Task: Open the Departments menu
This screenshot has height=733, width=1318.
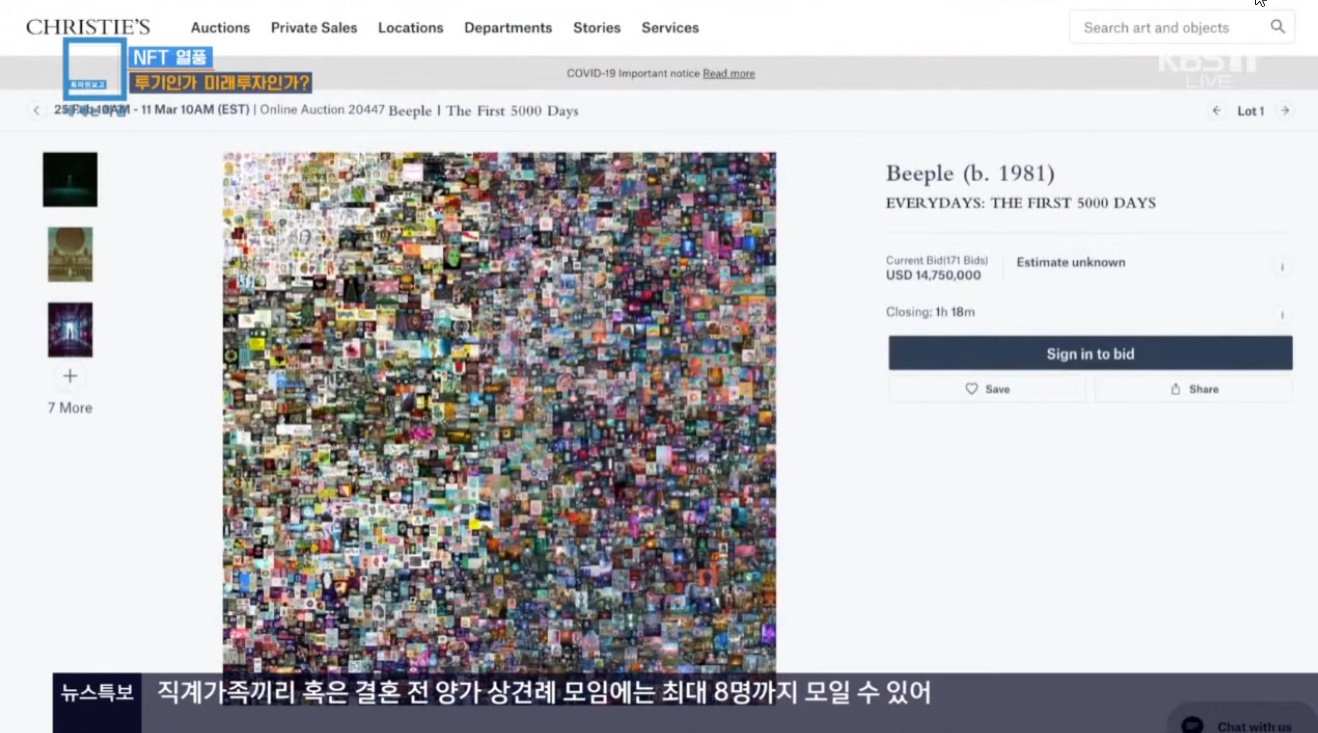Action: [x=508, y=28]
